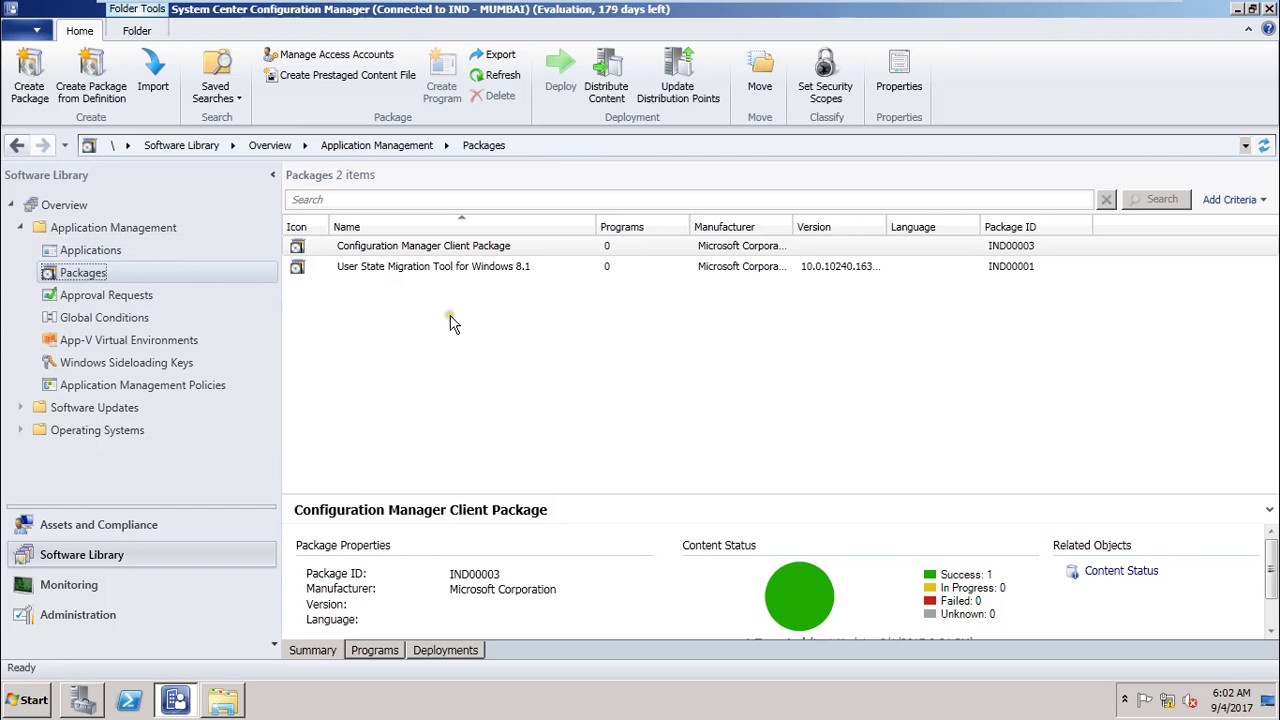Select Windows Sideloading Keys in the tree

tap(126, 363)
